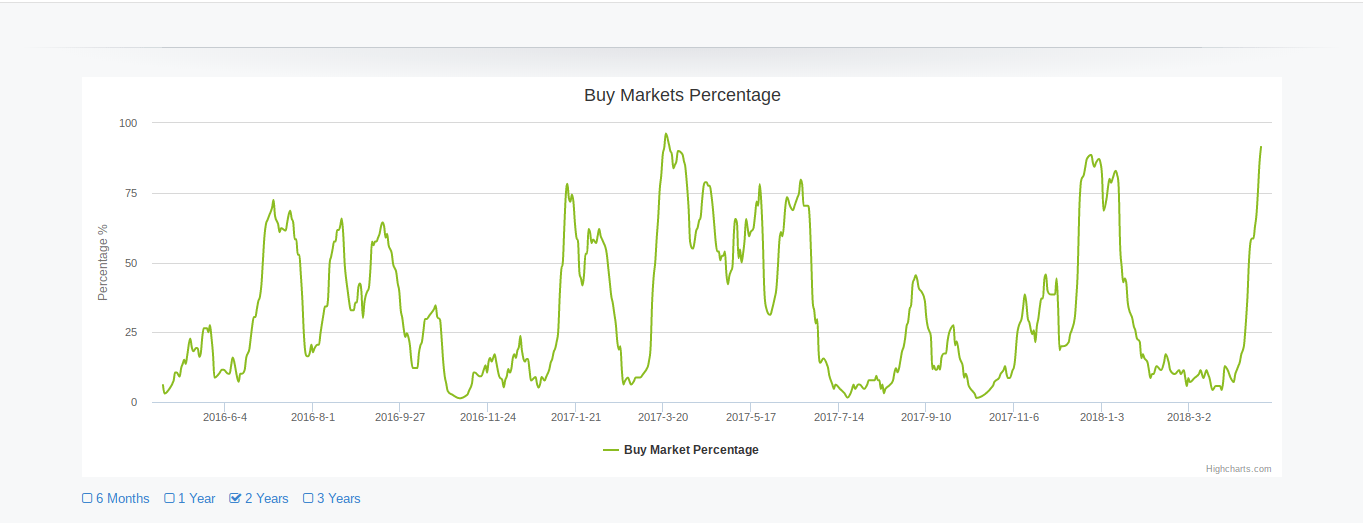Enable the 6 Months checkbox
The width and height of the screenshot is (1363, 523).
click(x=87, y=498)
